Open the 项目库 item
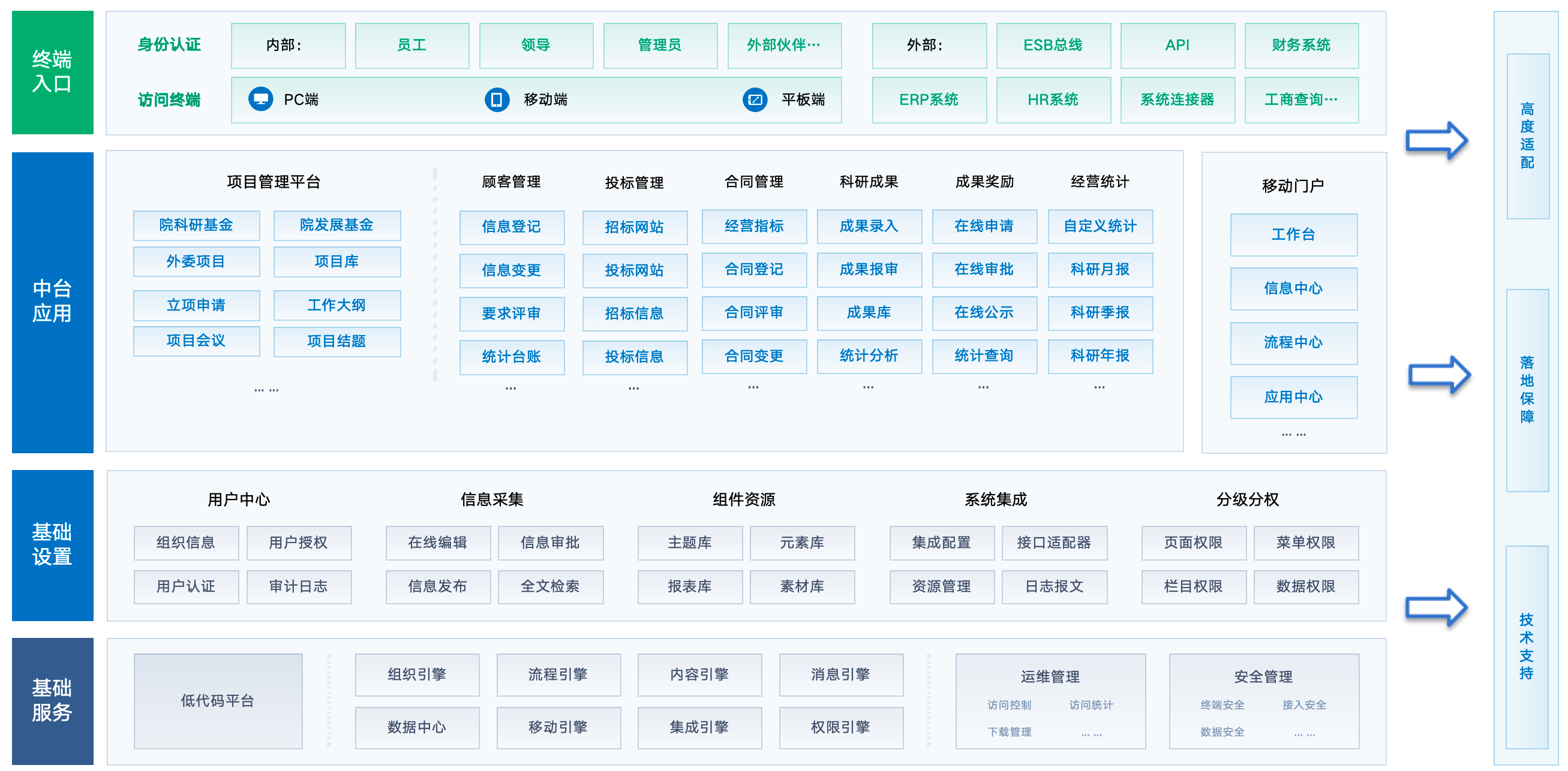 click(x=337, y=261)
